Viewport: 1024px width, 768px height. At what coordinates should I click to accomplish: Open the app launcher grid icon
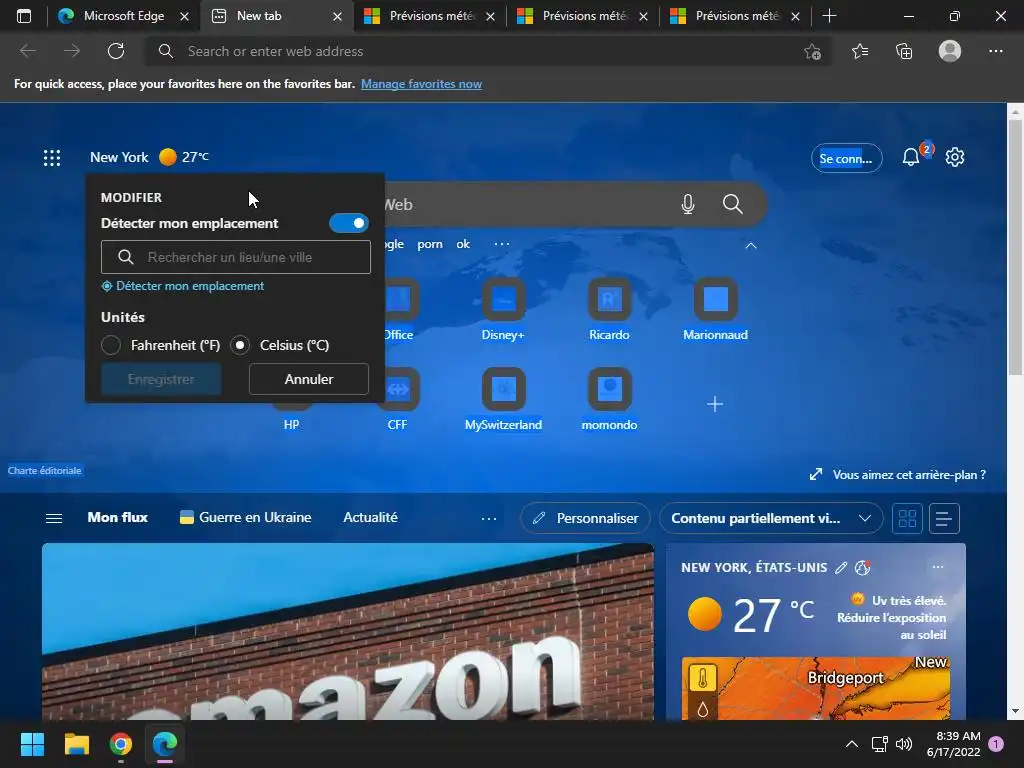pos(52,157)
